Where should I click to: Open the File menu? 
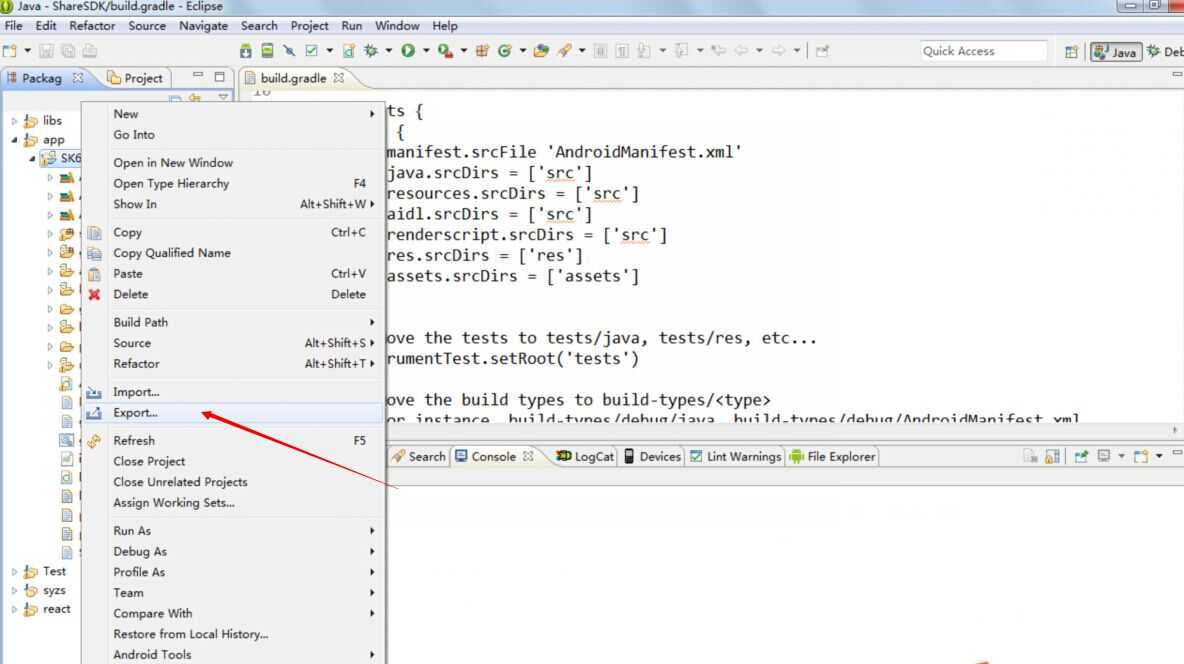(x=14, y=26)
